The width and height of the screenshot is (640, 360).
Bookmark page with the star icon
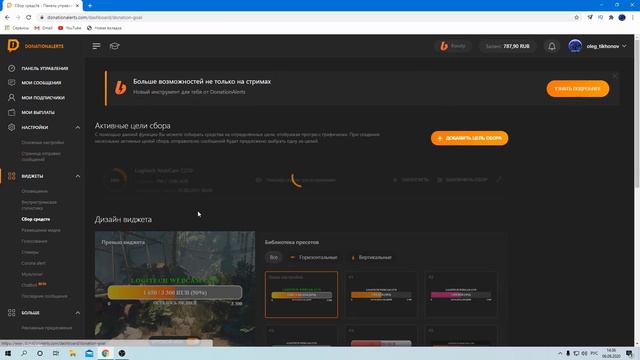coord(577,18)
